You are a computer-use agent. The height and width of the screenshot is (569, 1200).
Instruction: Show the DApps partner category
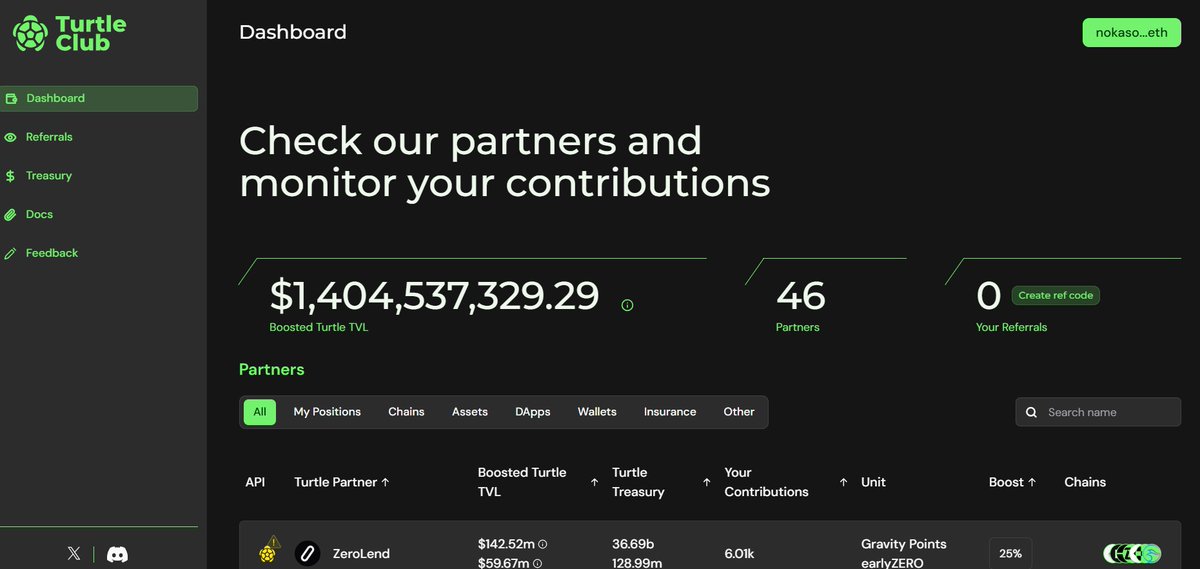[533, 412]
